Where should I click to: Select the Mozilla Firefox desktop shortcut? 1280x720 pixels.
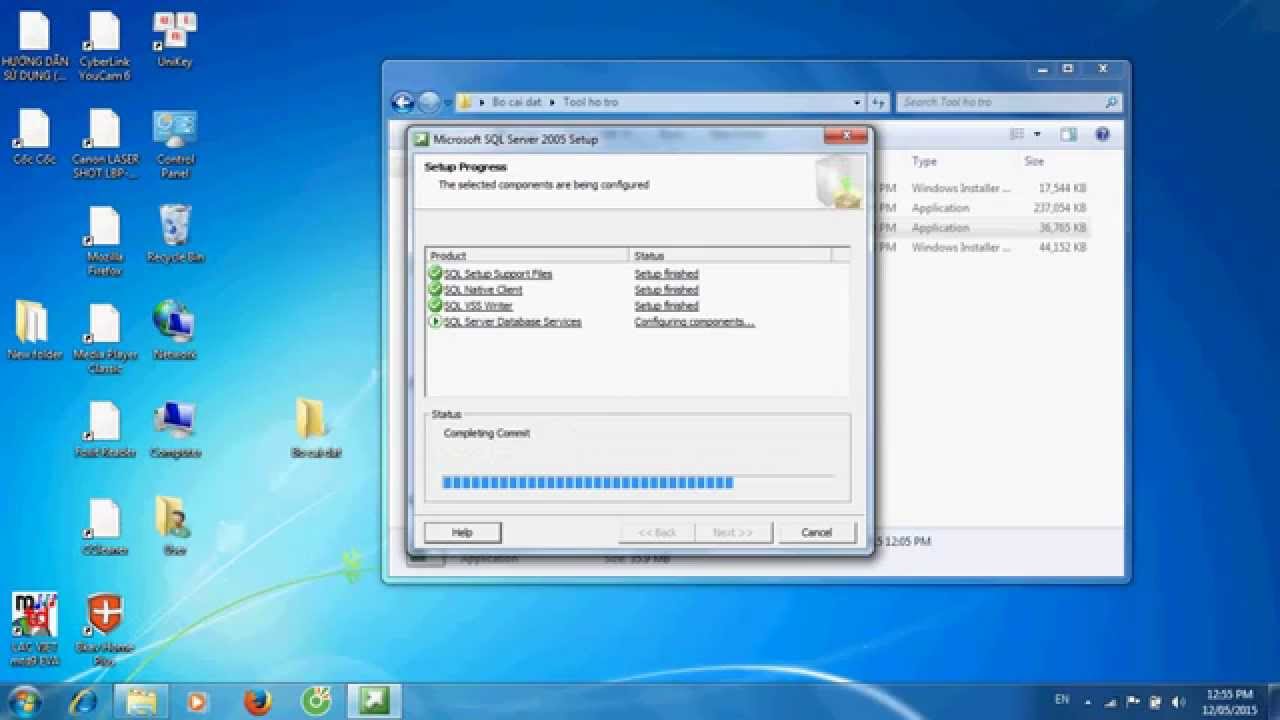pos(105,242)
